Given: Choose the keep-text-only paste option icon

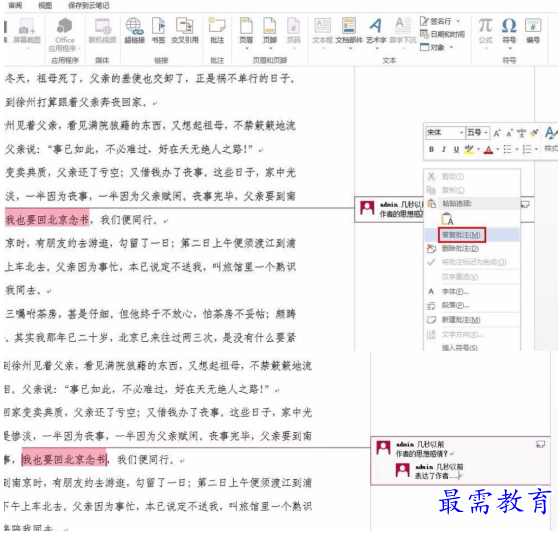Looking at the screenshot, I should click(x=447, y=218).
